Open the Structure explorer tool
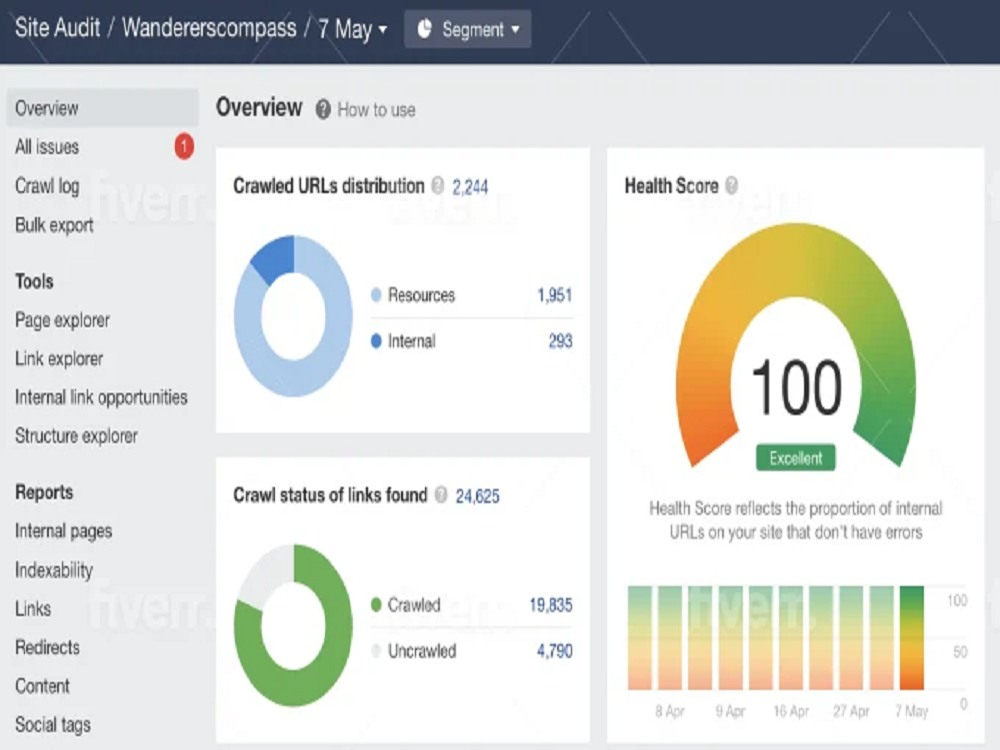The image size is (1000, 750). (77, 436)
